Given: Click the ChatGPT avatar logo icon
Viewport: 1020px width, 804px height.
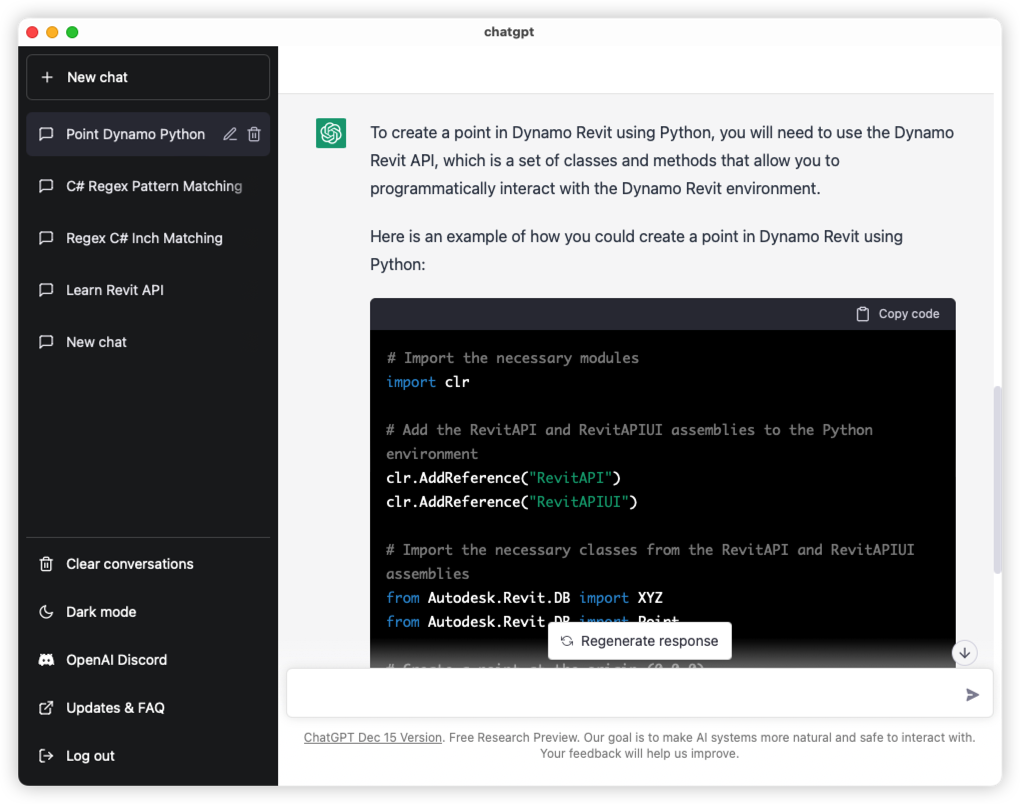Looking at the screenshot, I should coord(331,133).
